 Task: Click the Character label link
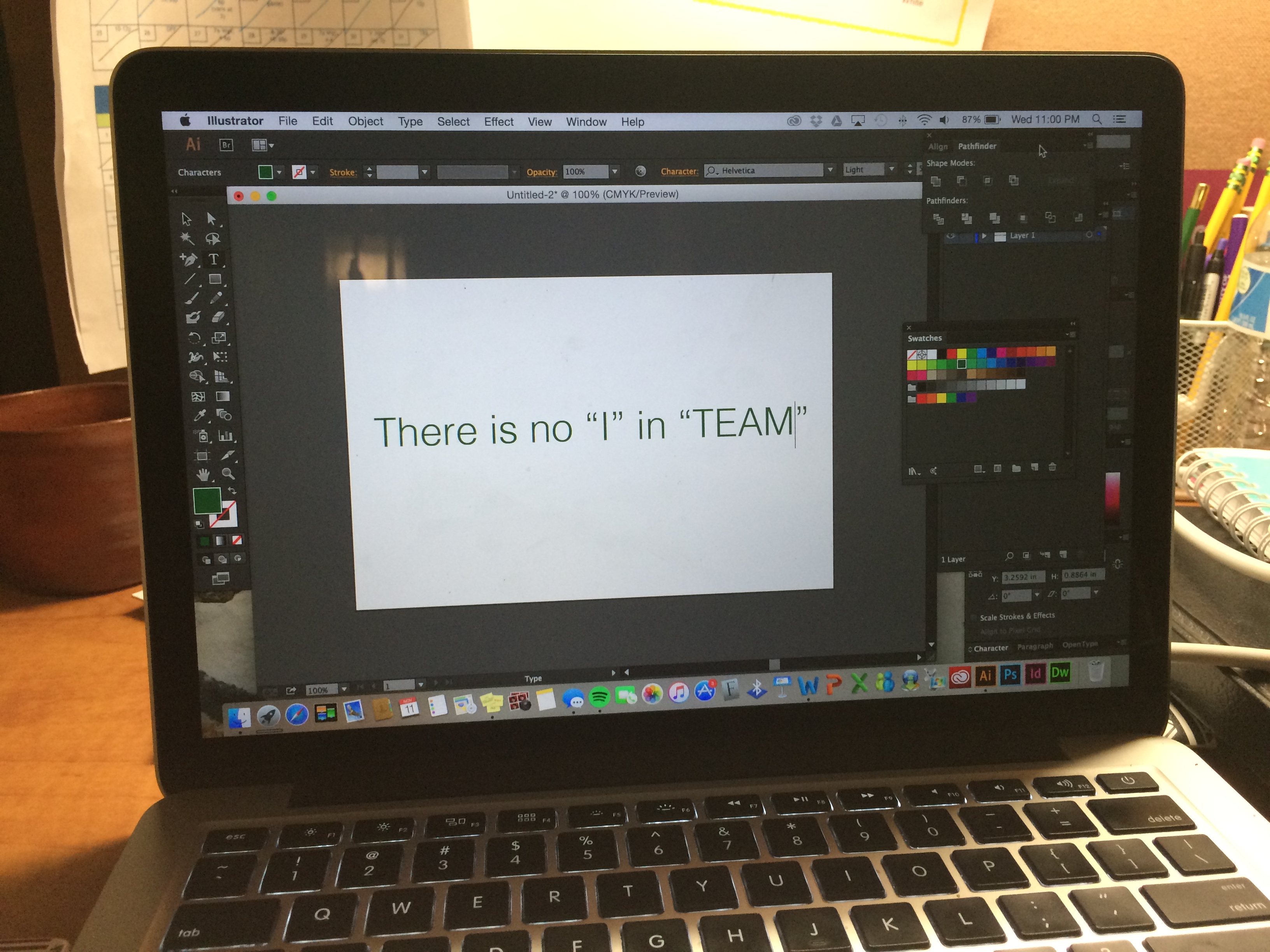point(679,171)
